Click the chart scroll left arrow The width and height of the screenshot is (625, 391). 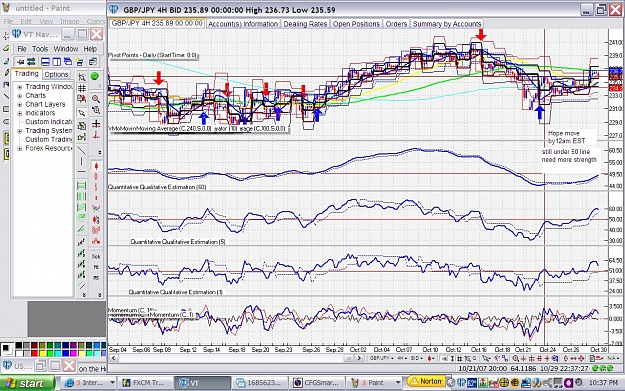113,358
